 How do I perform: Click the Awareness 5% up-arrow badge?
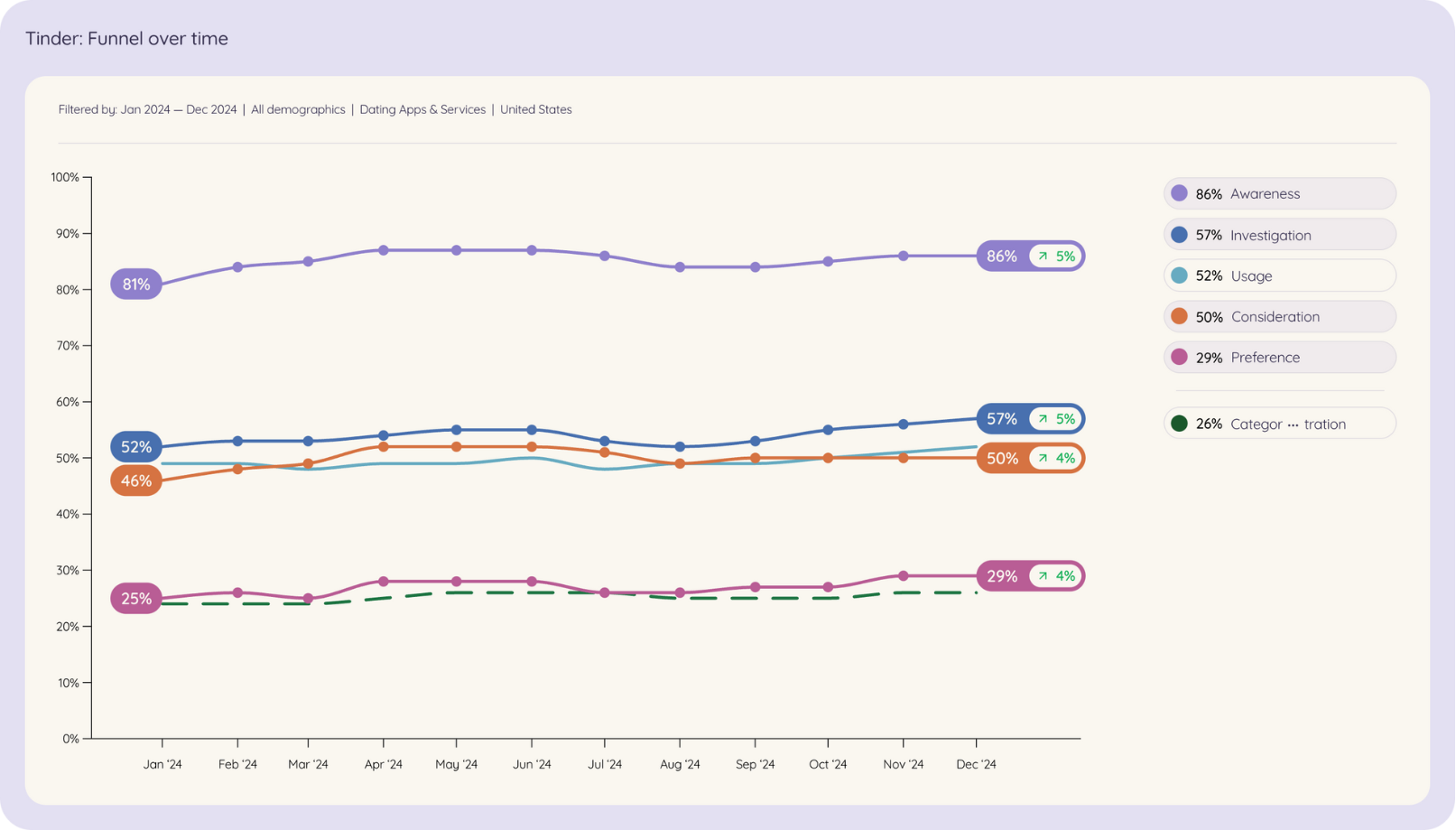(x=1055, y=256)
